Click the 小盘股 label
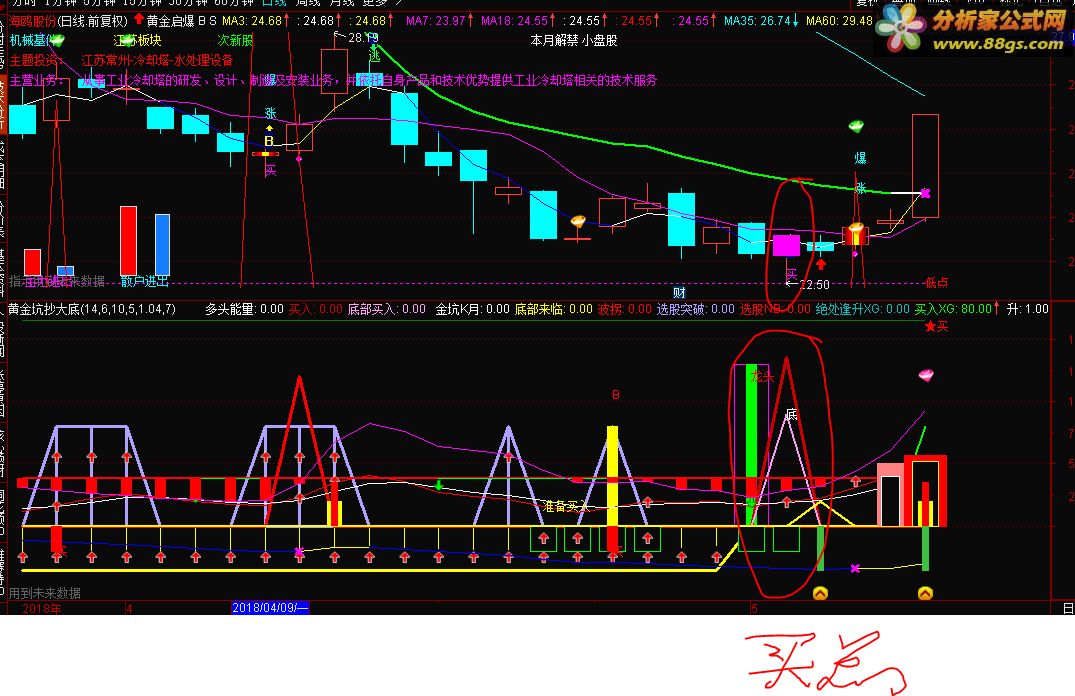The image size is (1075, 696). tap(600, 40)
